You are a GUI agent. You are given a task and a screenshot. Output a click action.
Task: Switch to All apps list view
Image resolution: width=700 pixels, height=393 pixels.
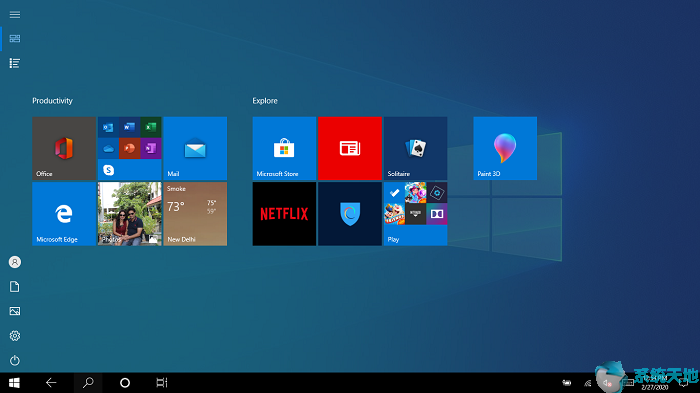click(x=15, y=63)
